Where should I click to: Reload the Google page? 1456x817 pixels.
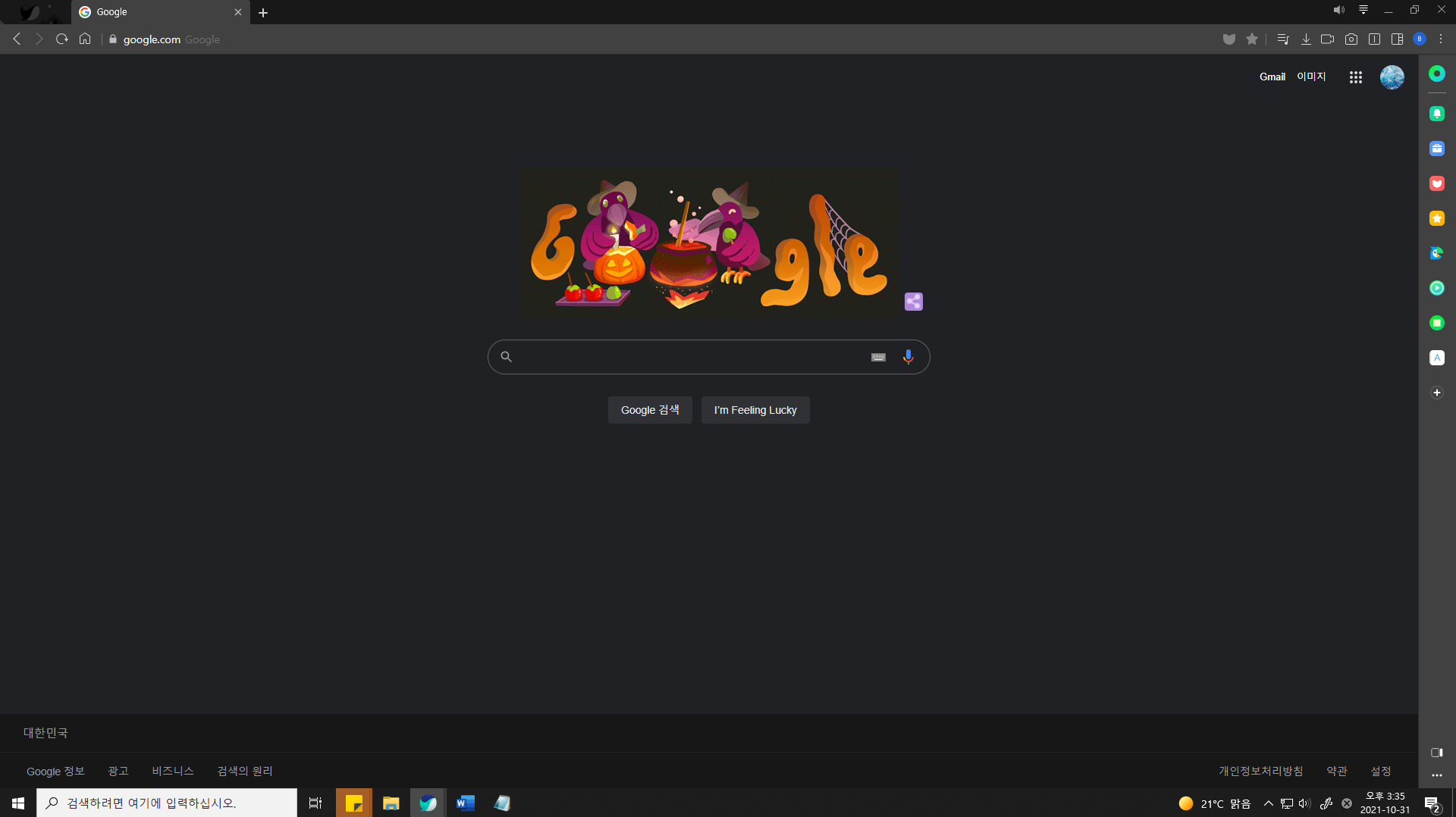(62, 39)
